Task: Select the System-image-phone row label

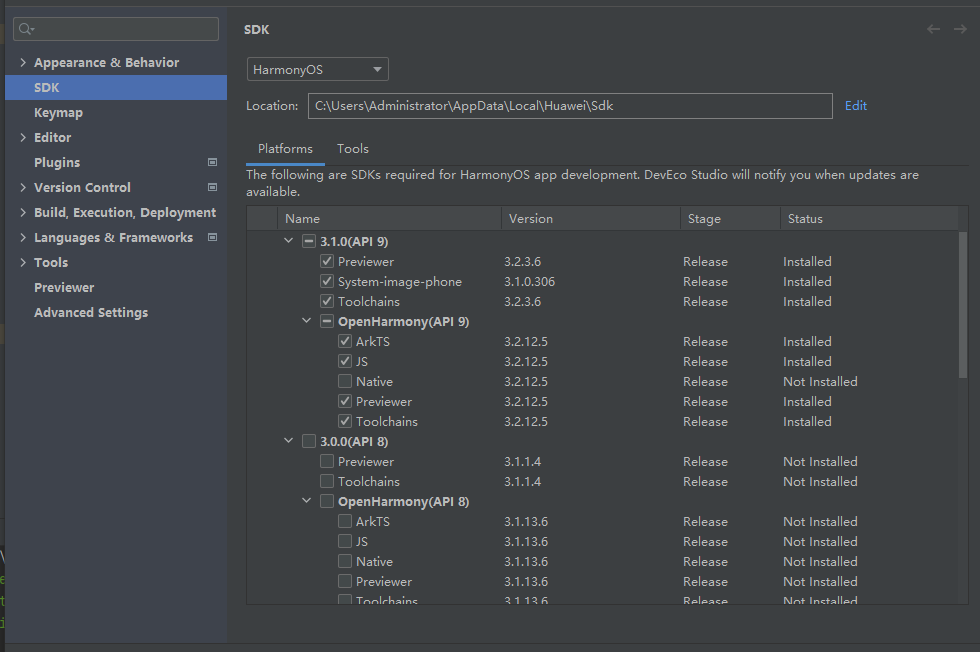Action: tap(400, 282)
